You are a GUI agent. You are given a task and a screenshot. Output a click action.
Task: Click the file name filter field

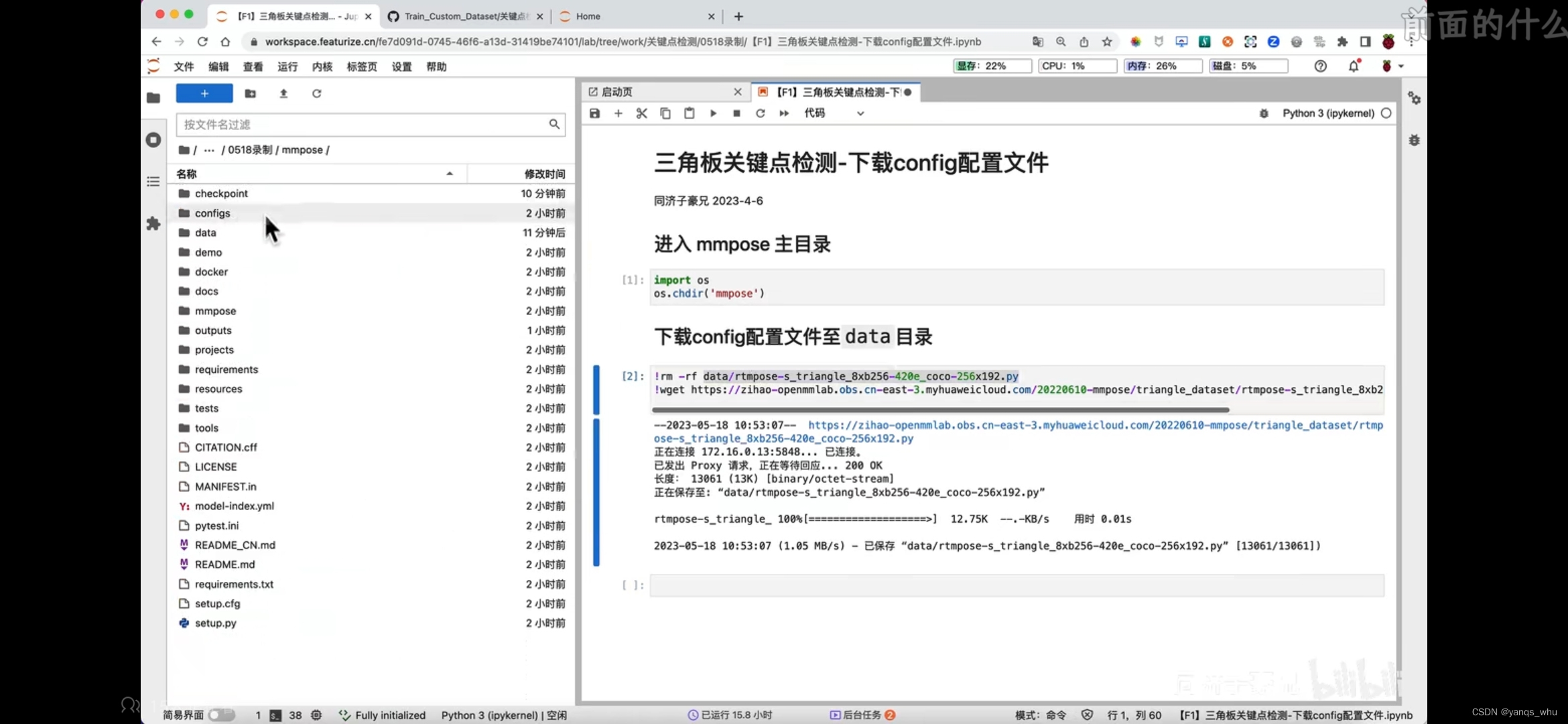[x=371, y=124]
